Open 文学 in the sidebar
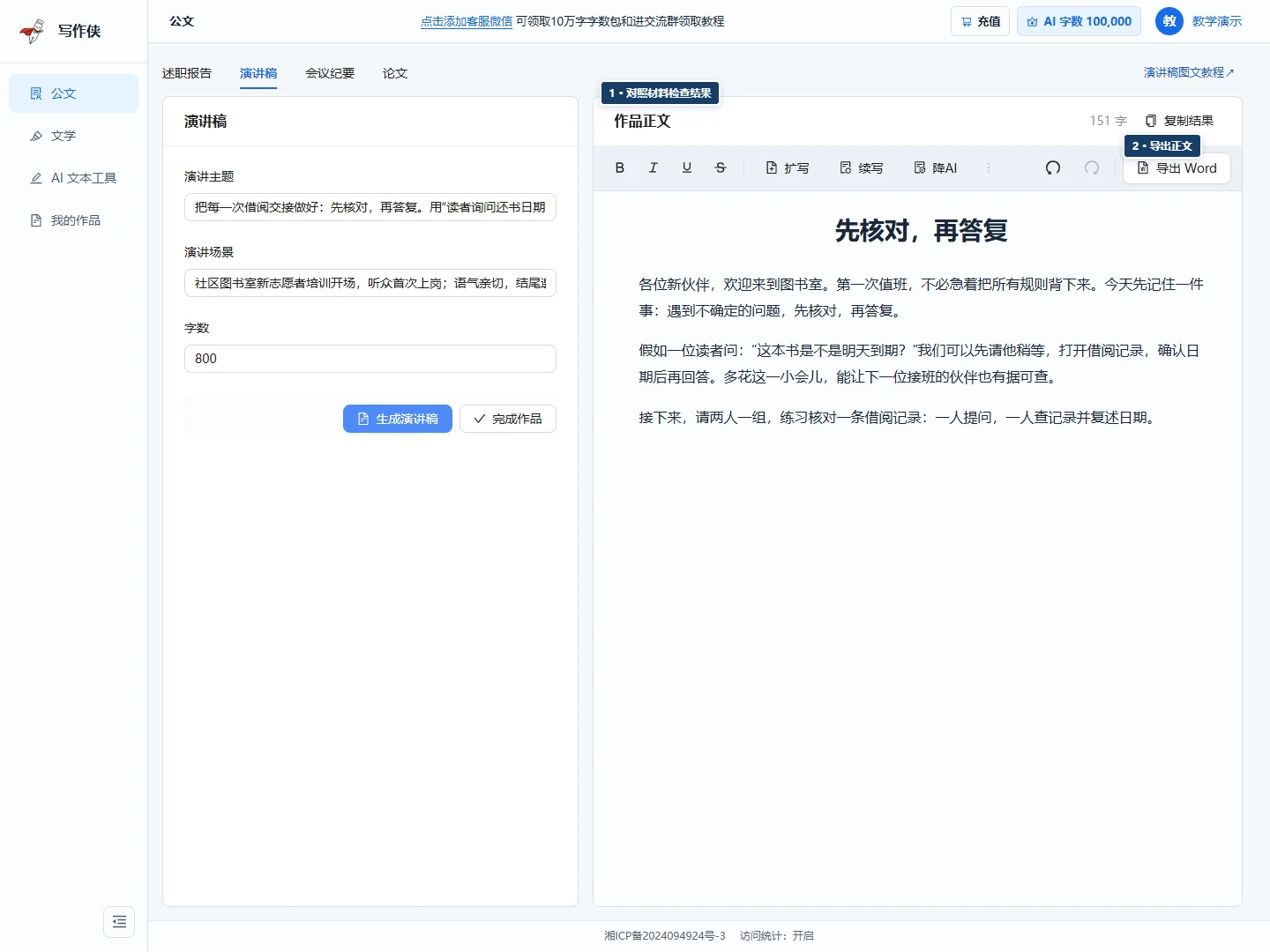The width and height of the screenshot is (1270, 952). click(x=73, y=136)
